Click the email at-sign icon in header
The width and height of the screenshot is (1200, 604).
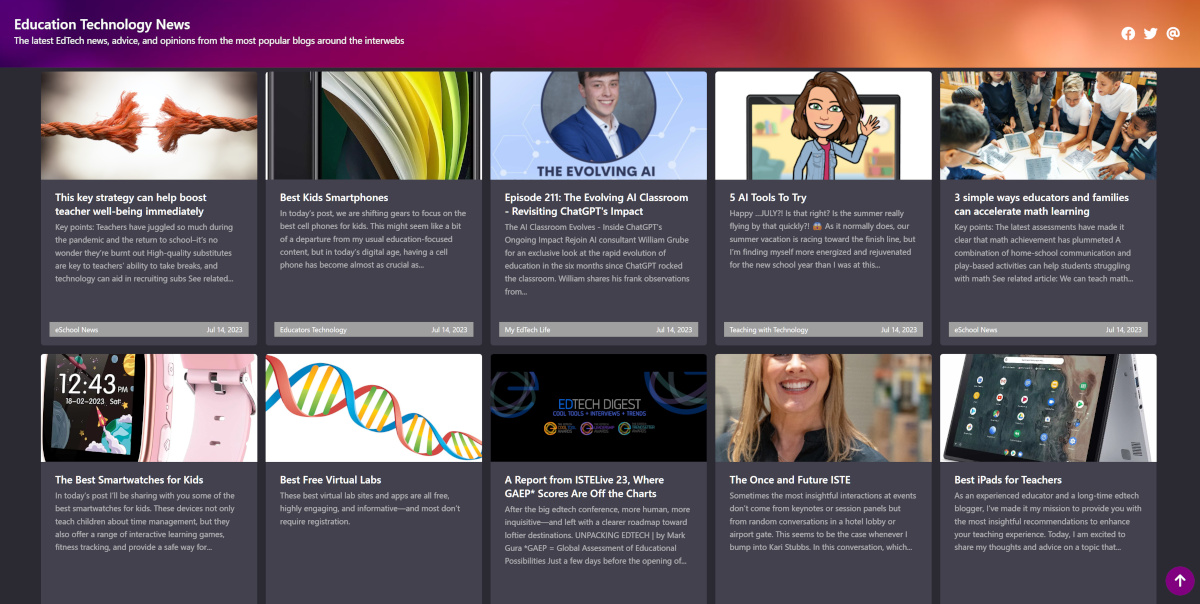tap(1173, 33)
